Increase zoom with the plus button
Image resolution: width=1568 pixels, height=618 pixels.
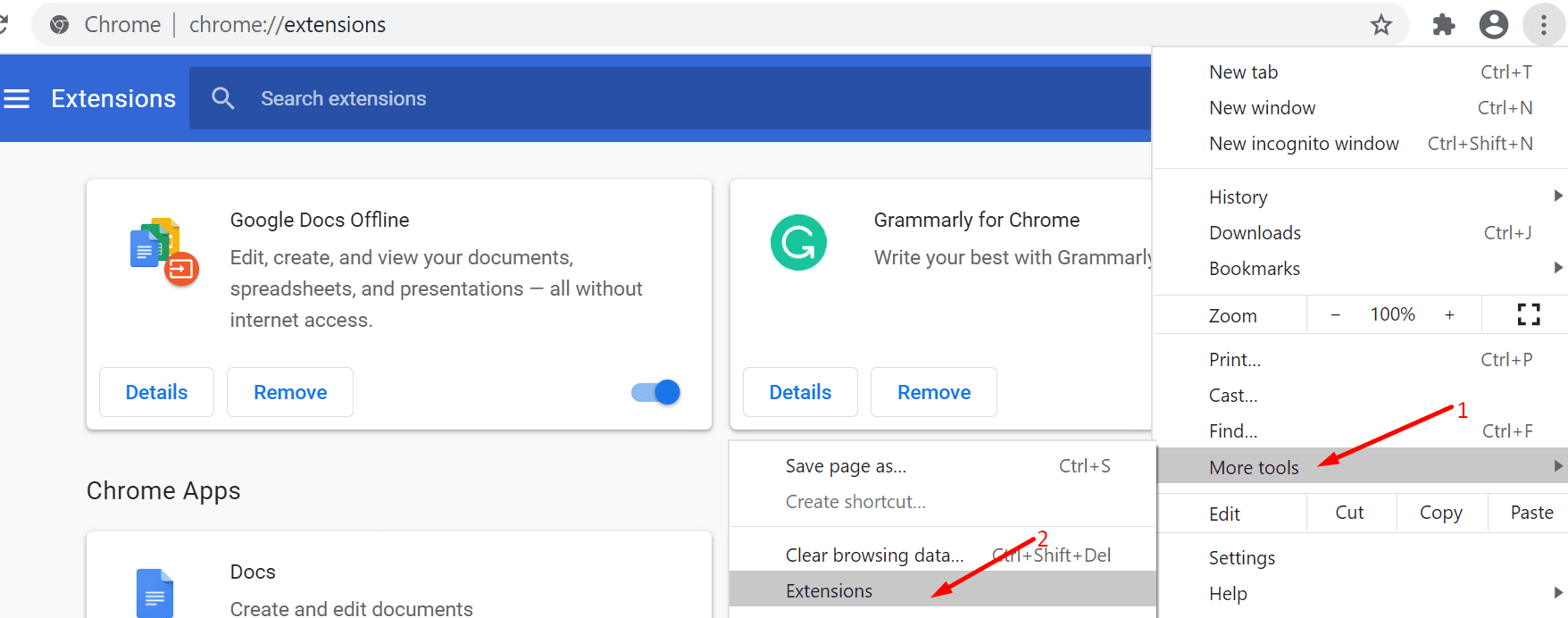click(1449, 315)
